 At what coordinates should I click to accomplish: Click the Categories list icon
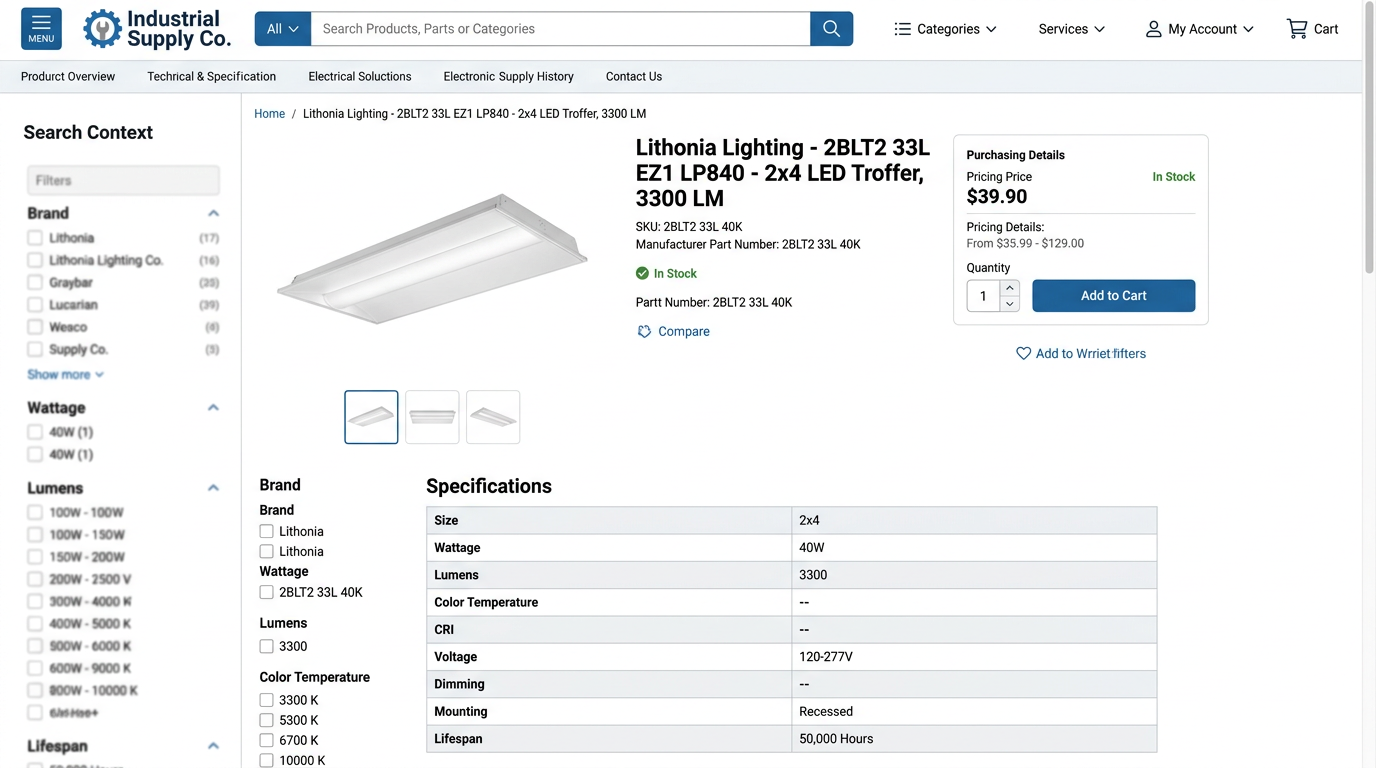[x=902, y=29]
